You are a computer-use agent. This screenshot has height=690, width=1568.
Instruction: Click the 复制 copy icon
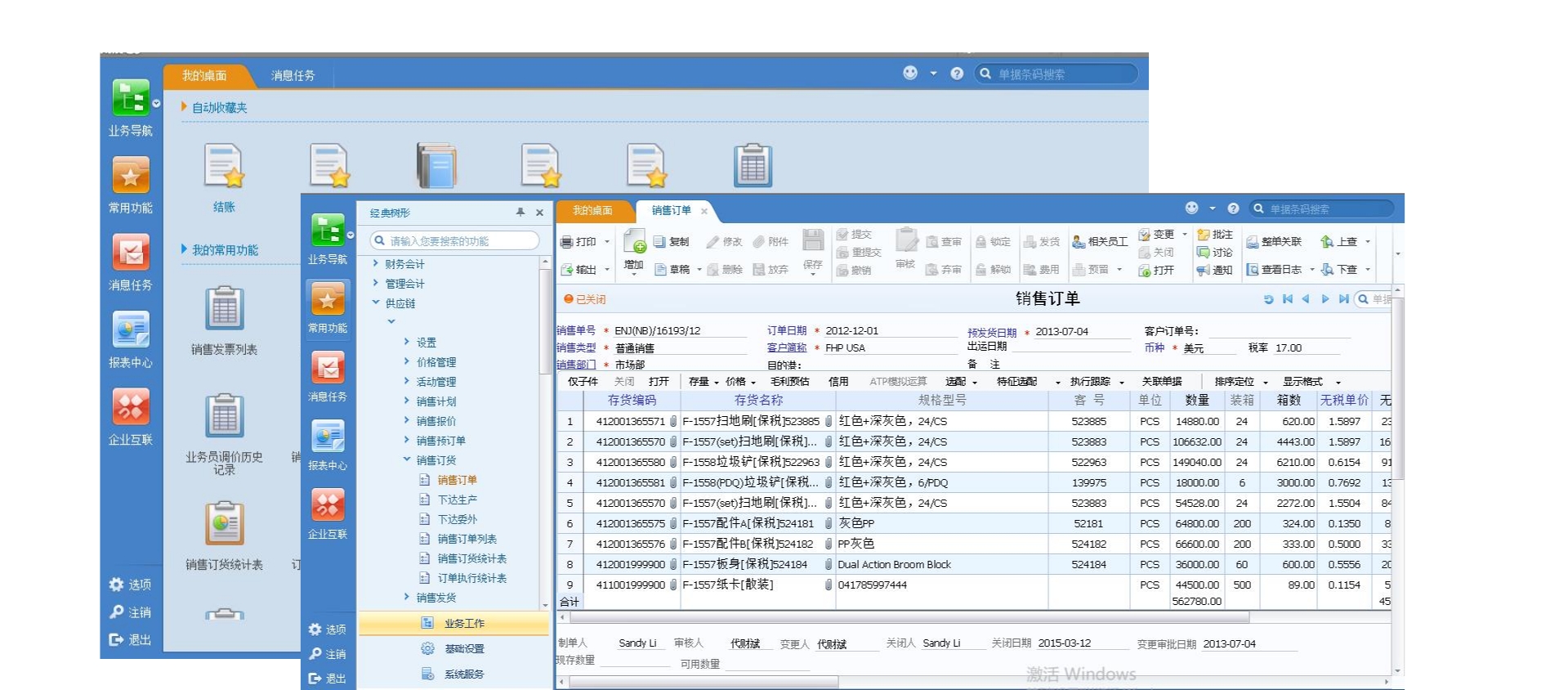tap(659, 242)
